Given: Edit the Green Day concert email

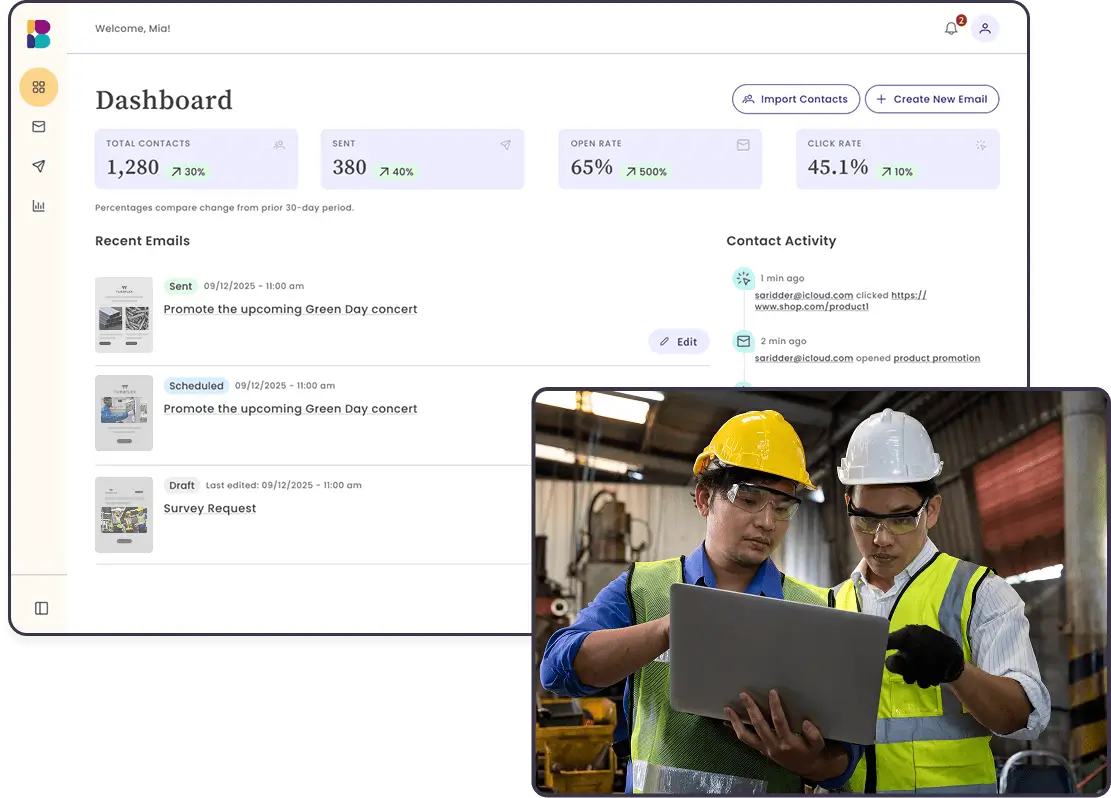Looking at the screenshot, I should [x=679, y=341].
